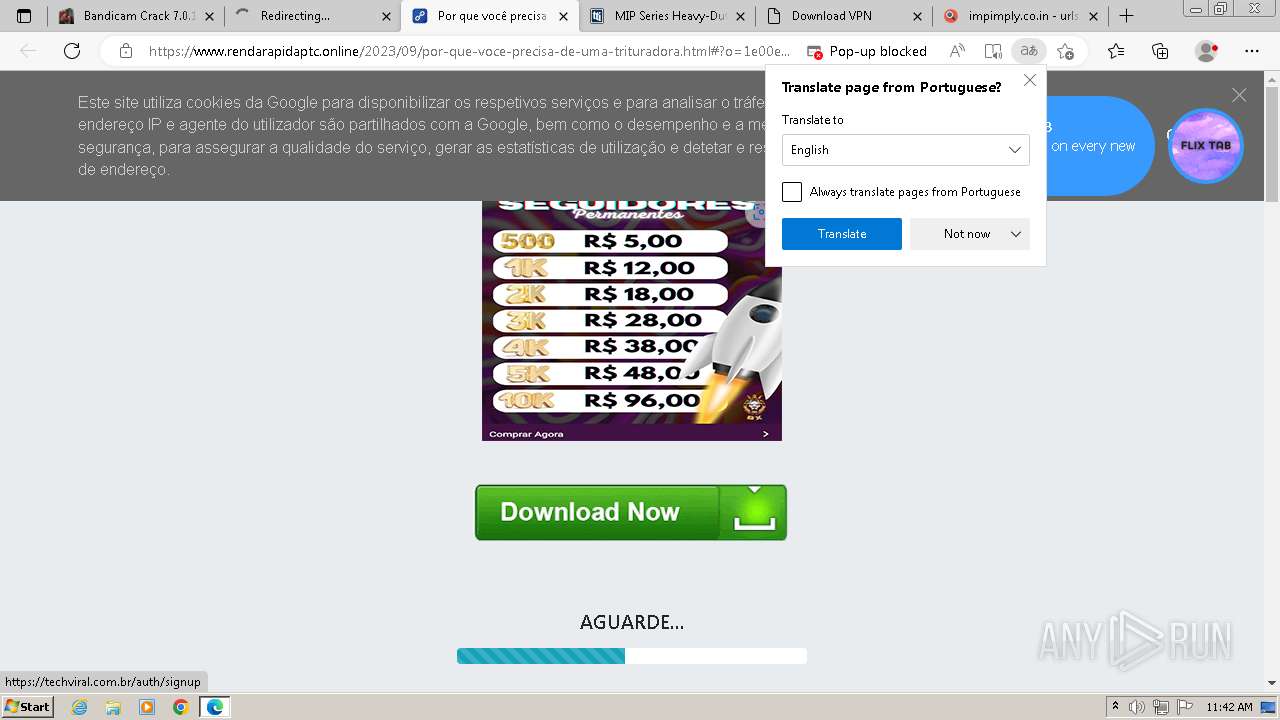This screenshot has width=1280, height=720.
Task: Click the network icon in system tray
Action: click(1160, 707)
